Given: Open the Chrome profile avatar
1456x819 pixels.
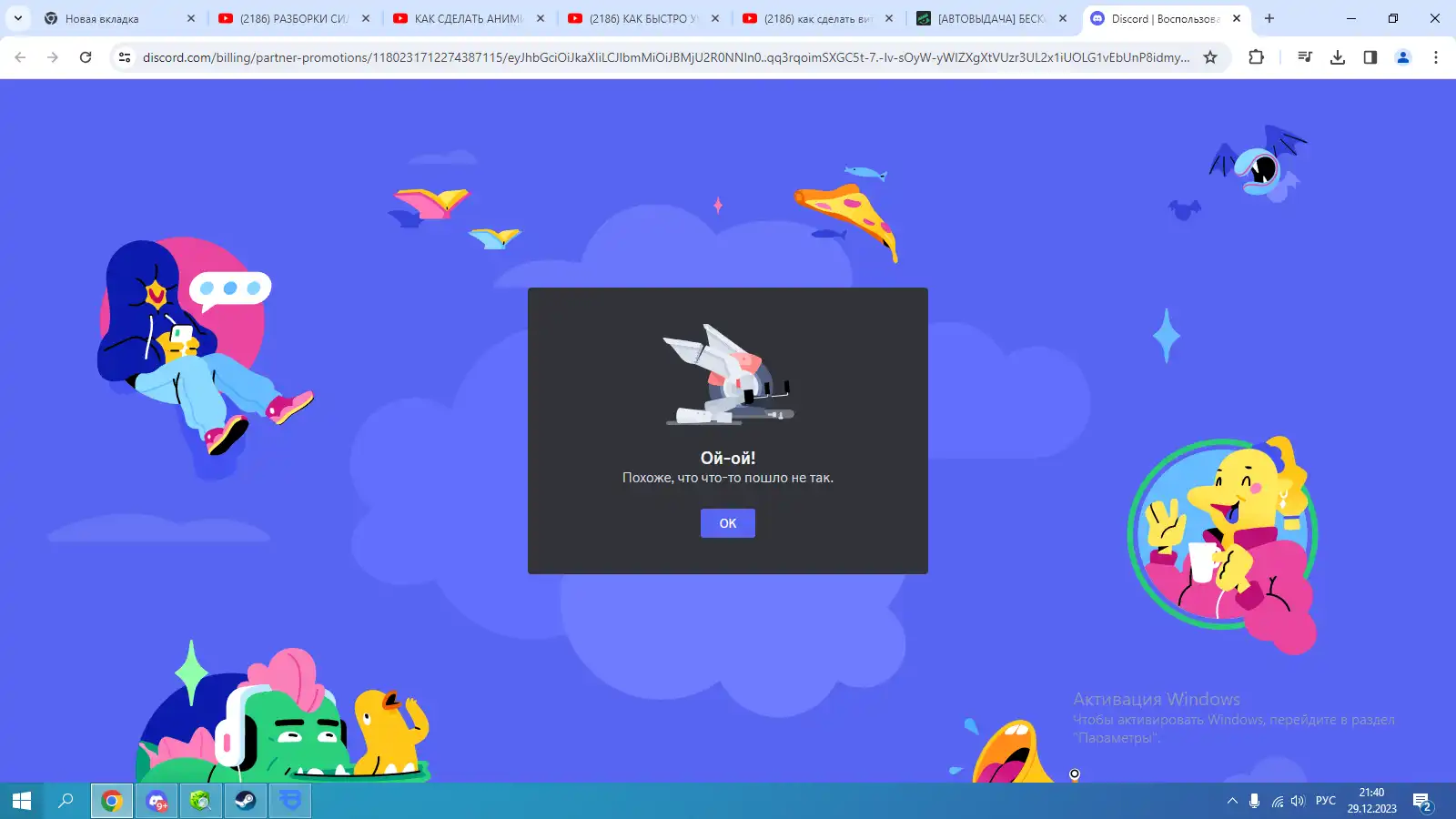Looking at the screenshot, I should [x=1403, y=57].
